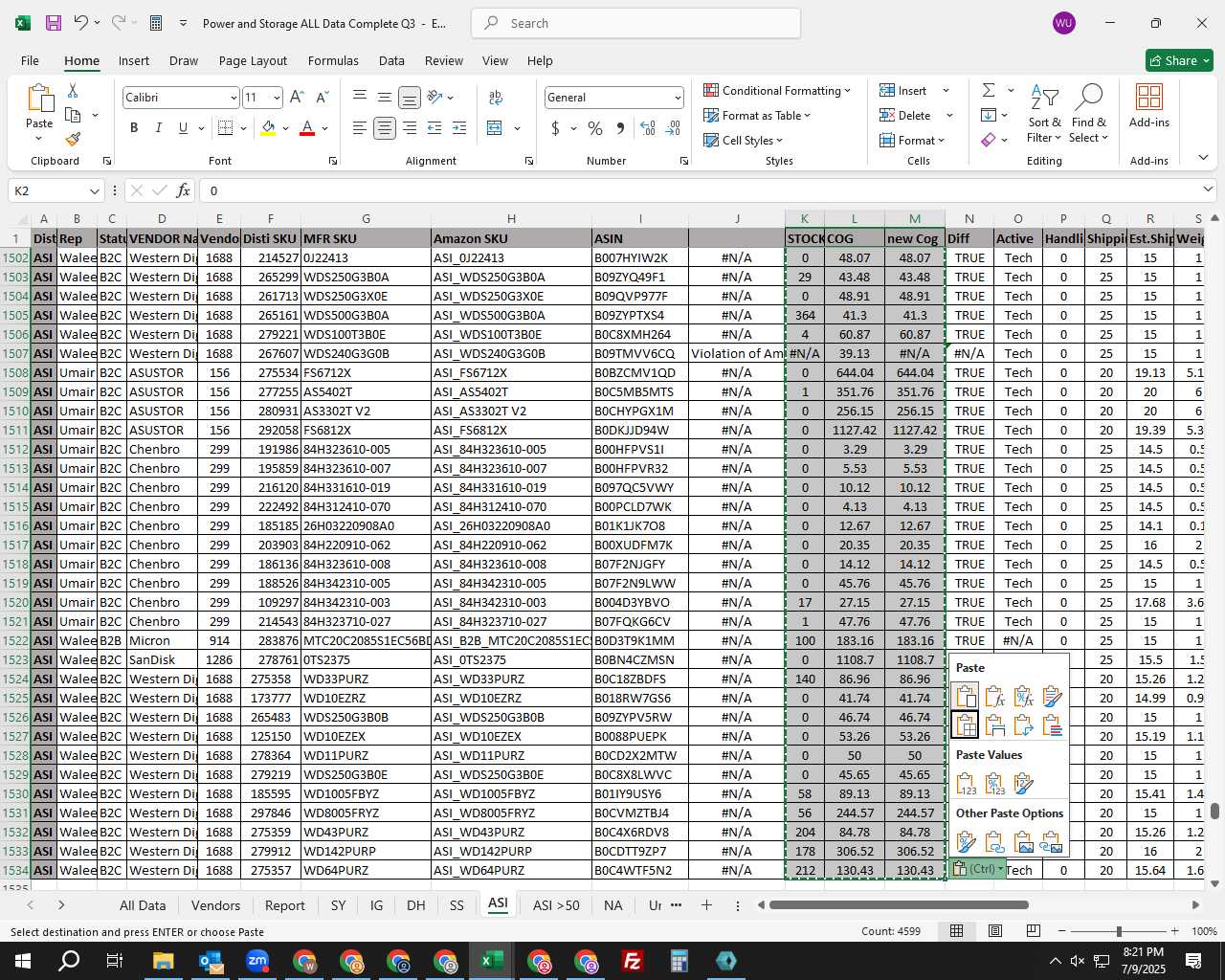Click the vertical scrollbar thumb
The image size is (1225, 980).
coord(1214,812)
